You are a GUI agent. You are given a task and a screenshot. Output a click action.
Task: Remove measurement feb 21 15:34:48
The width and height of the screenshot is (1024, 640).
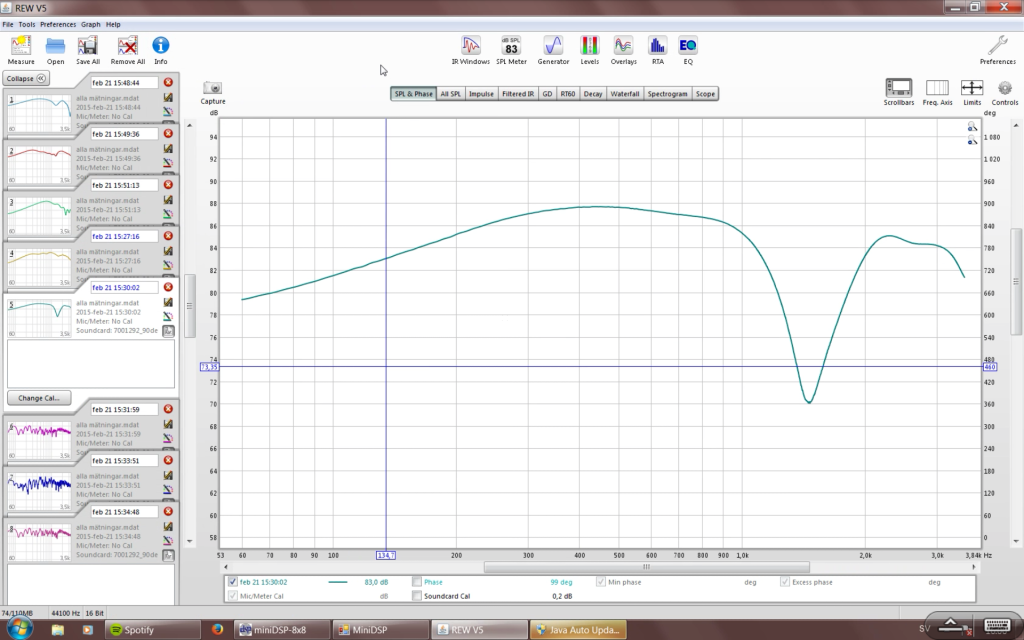coord(168,511)
